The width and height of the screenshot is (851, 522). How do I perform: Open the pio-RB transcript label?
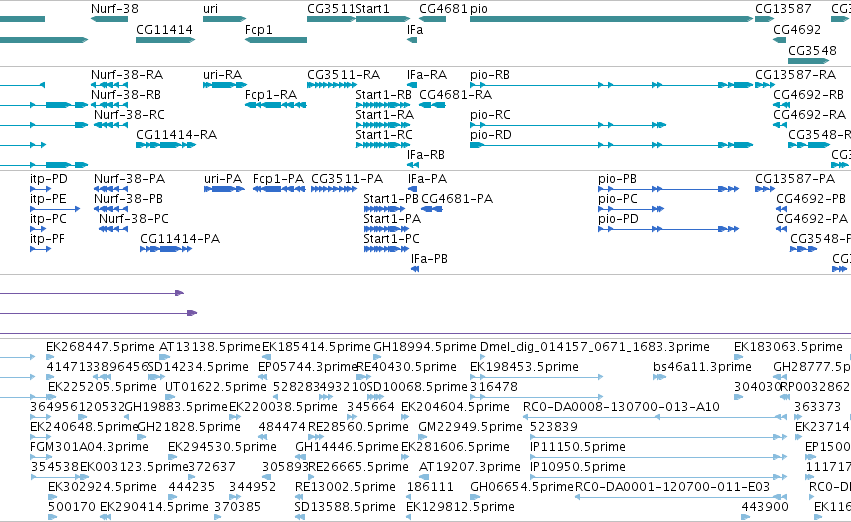pos(490,74)
